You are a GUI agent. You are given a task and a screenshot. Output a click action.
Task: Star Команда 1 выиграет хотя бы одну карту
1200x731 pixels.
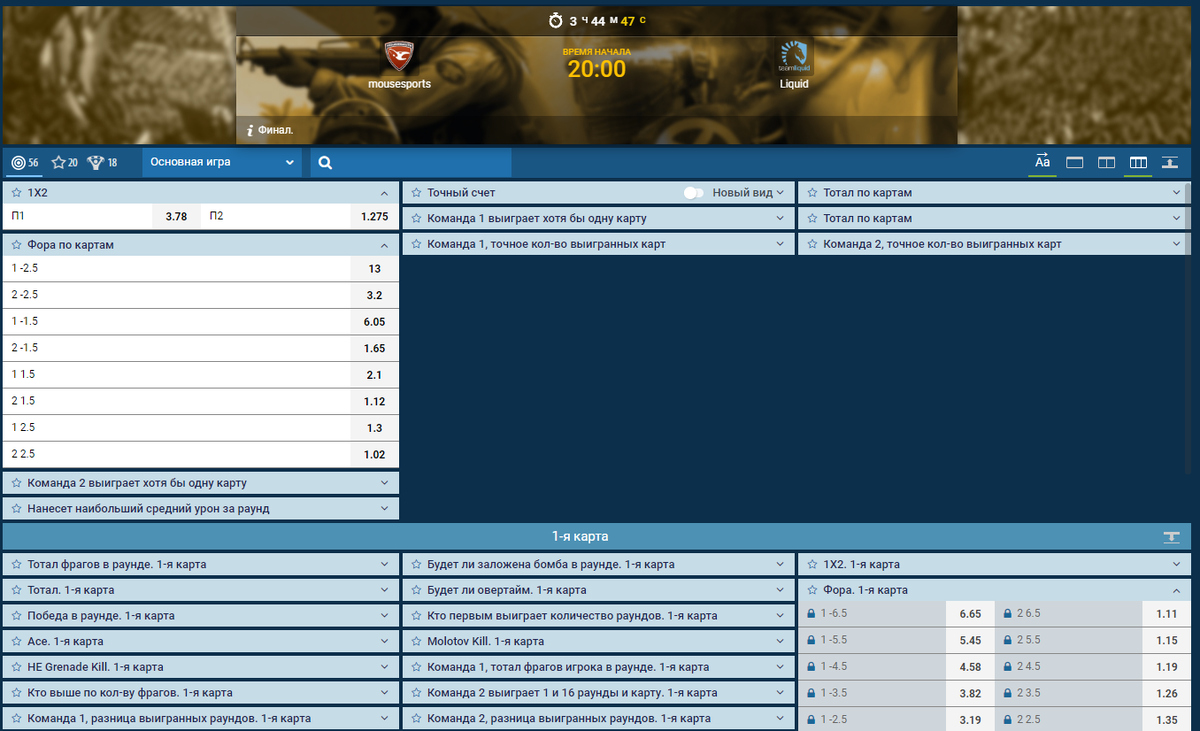[415, 218]
